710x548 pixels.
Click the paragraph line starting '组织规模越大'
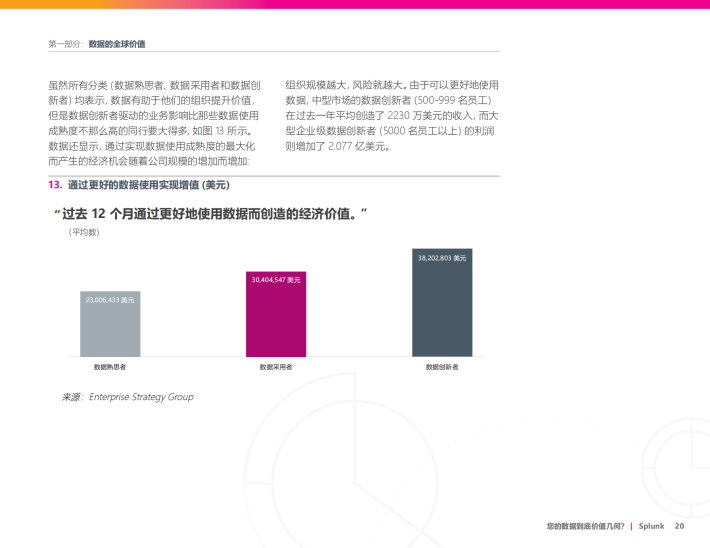(x=392, y=85)
